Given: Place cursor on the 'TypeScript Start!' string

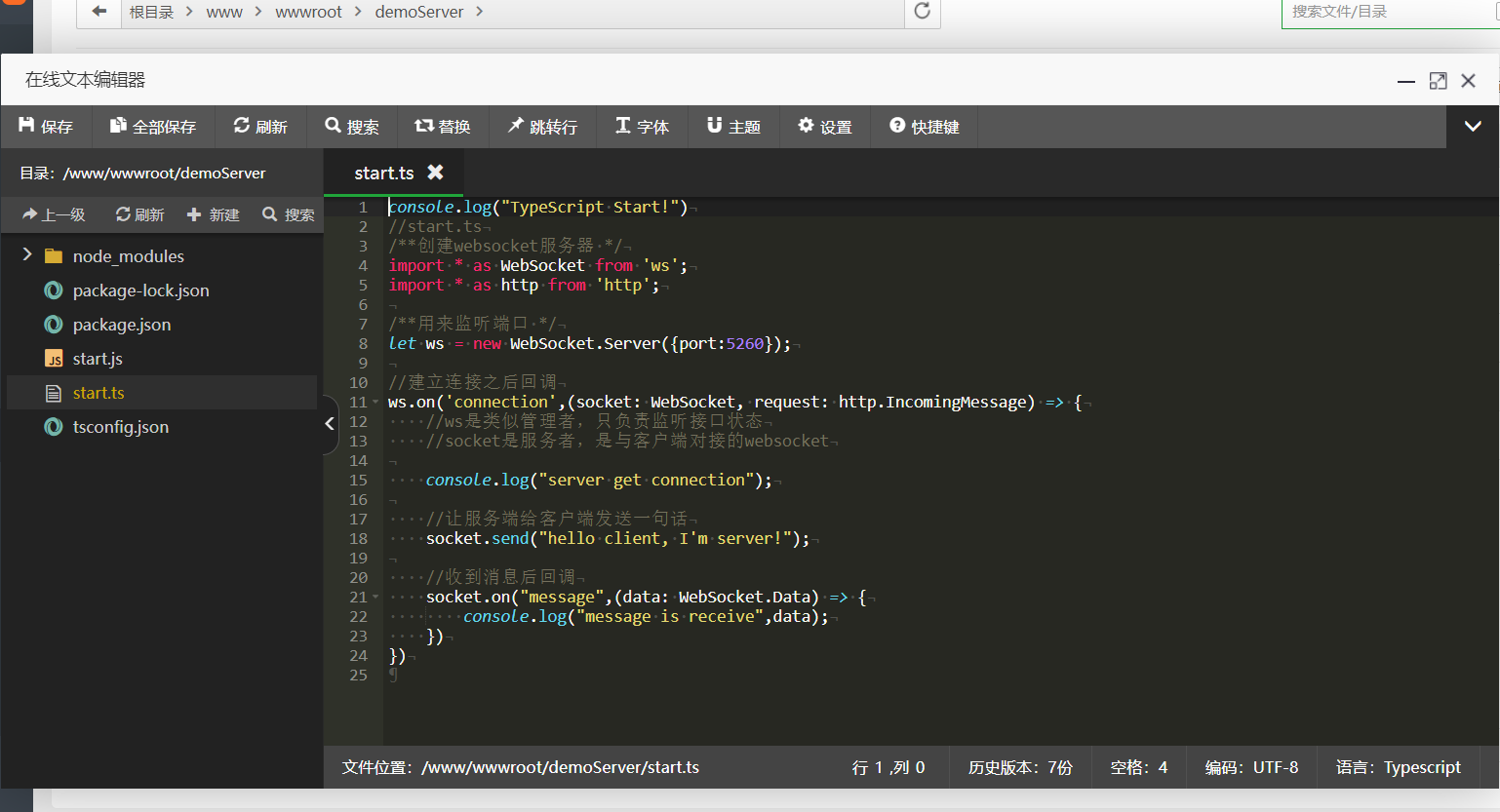Looking at the screenshot, I should [590, 207].
